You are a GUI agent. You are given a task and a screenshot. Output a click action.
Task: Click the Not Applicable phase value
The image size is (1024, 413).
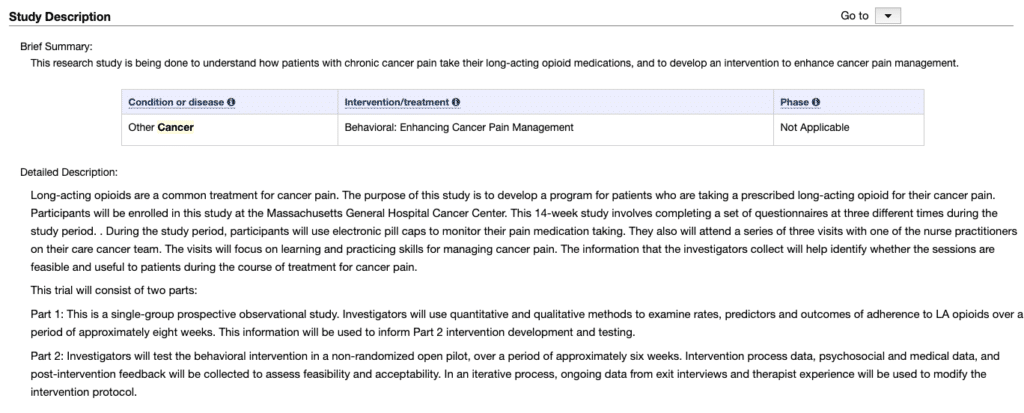(814, 127)
